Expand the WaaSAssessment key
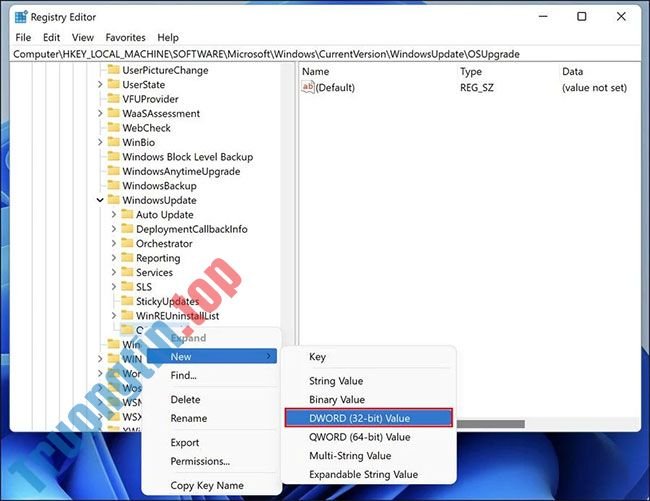650x501 pixels. (100, 114)
